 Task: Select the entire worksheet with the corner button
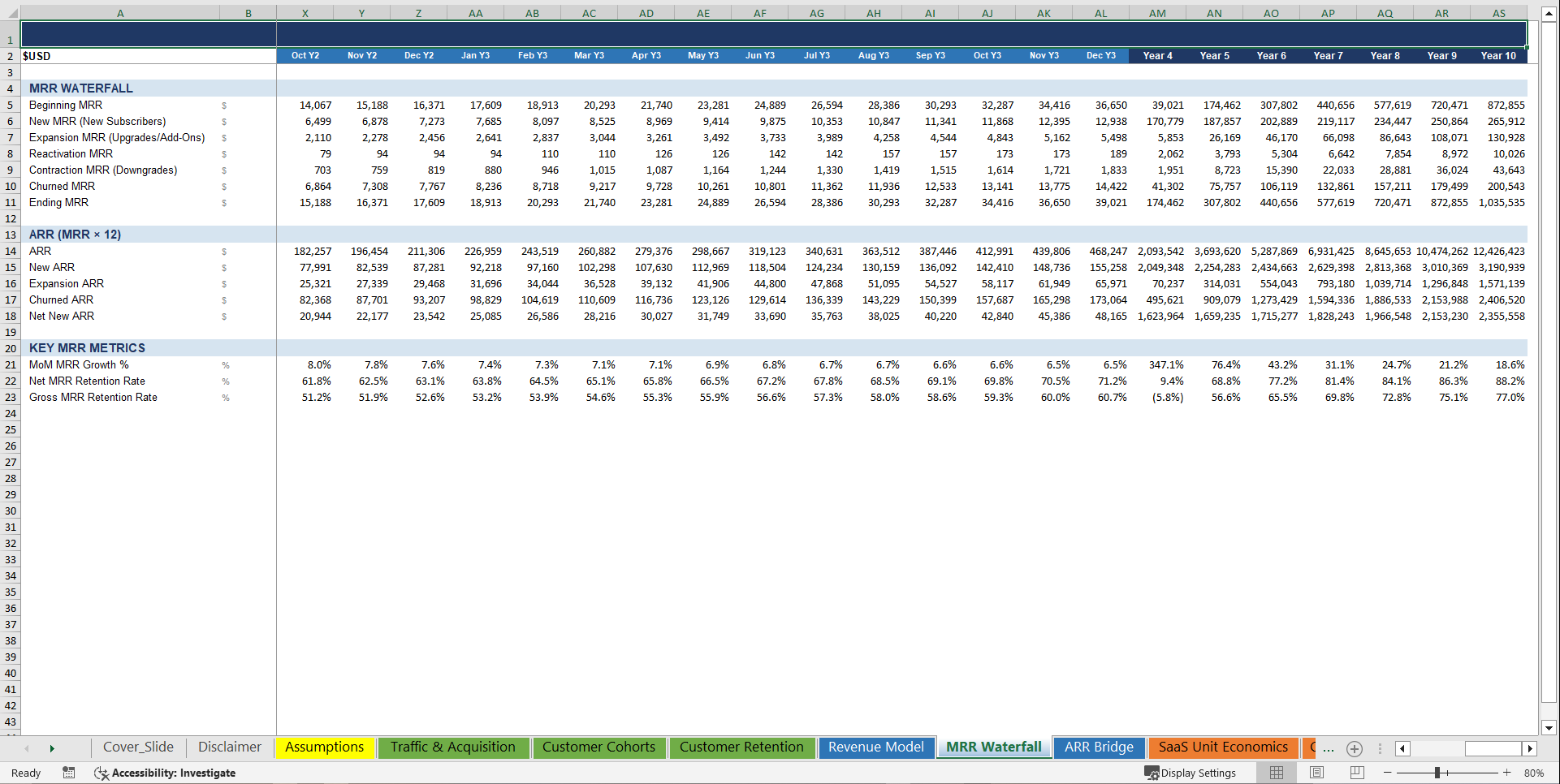click(x=11, y=13)
